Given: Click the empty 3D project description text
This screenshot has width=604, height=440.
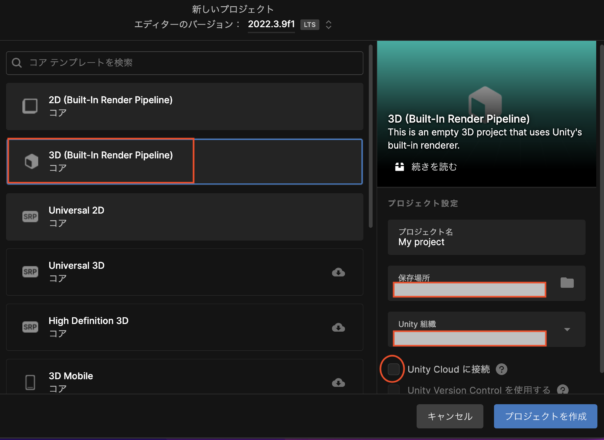Looking at the screenshot, I should 485,139.
